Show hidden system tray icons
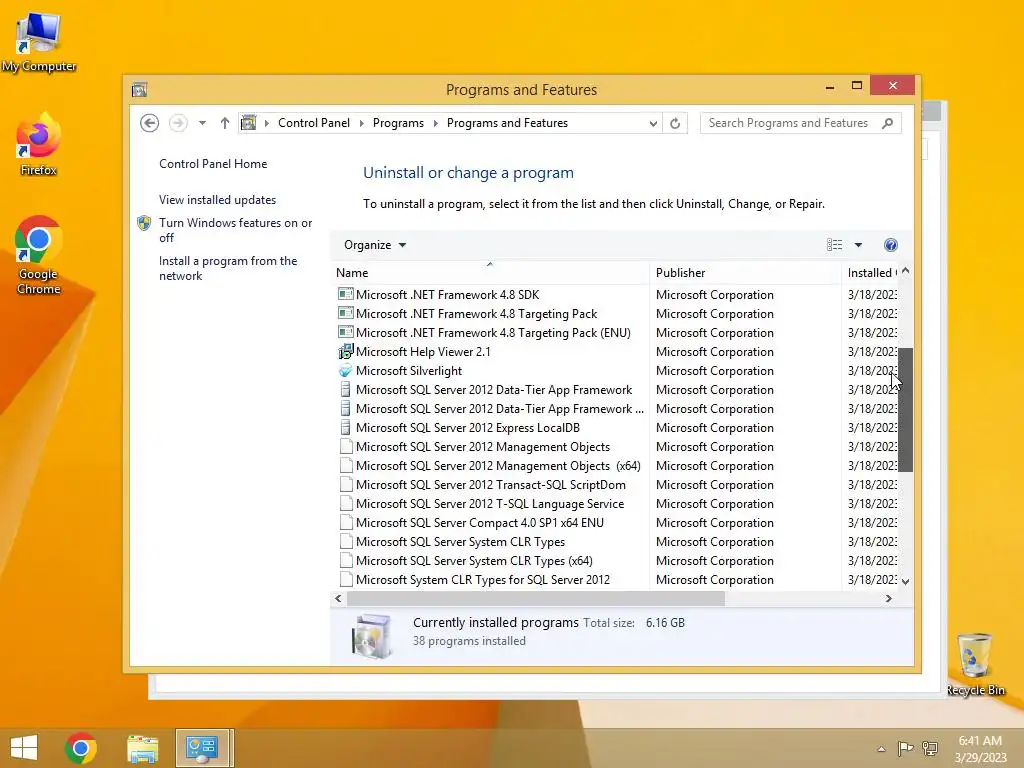 882,749
